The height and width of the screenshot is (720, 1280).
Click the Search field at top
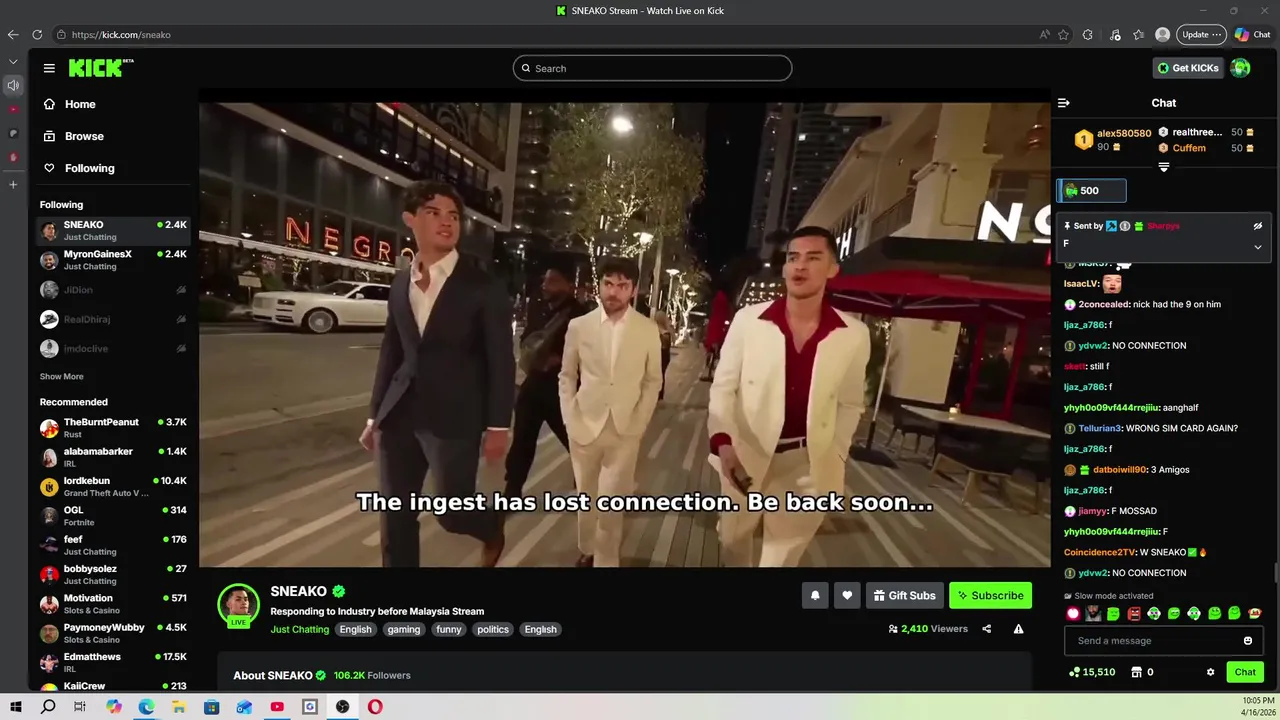[x=652, y=68]
